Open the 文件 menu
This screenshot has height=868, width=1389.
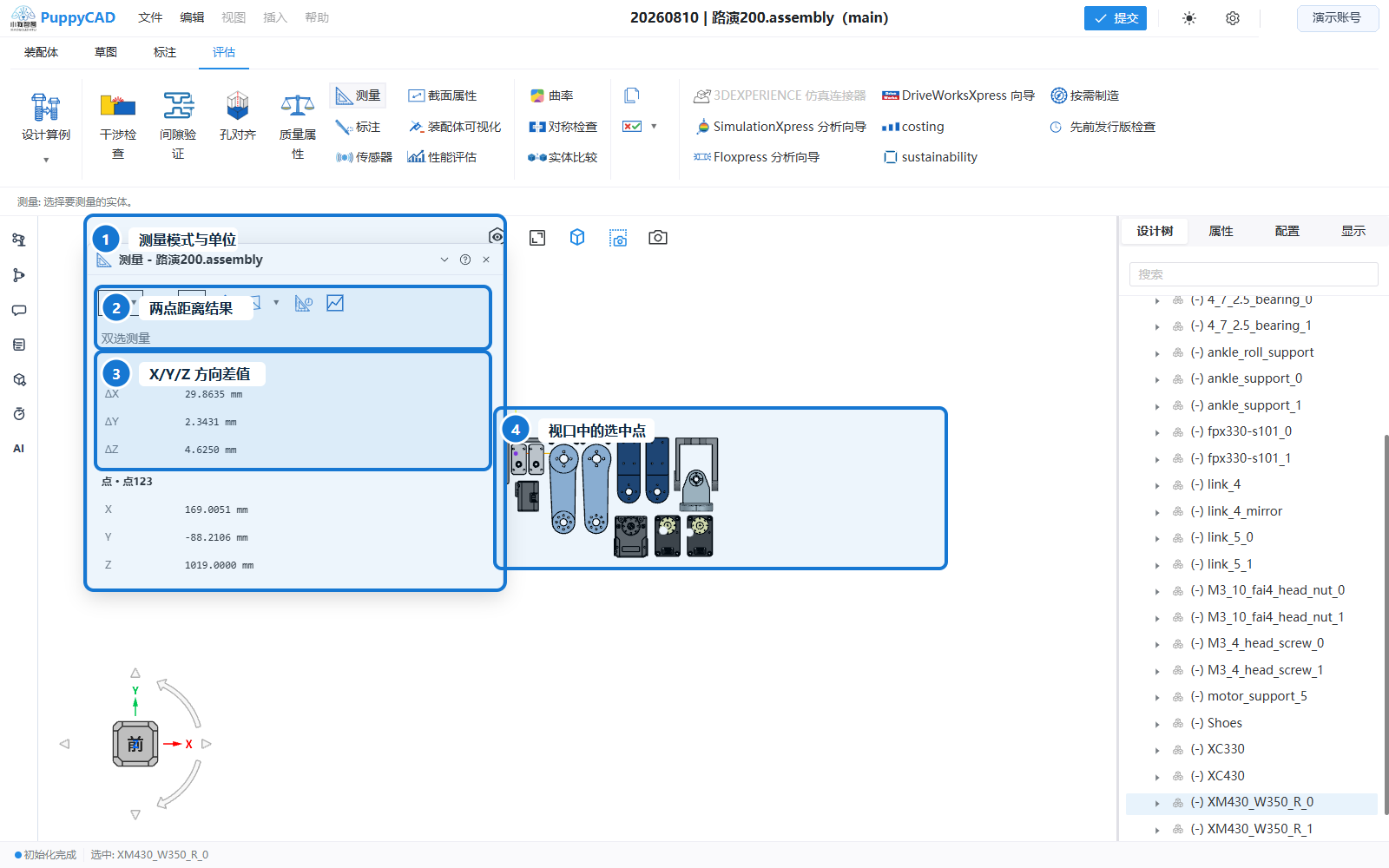point(150,17)
